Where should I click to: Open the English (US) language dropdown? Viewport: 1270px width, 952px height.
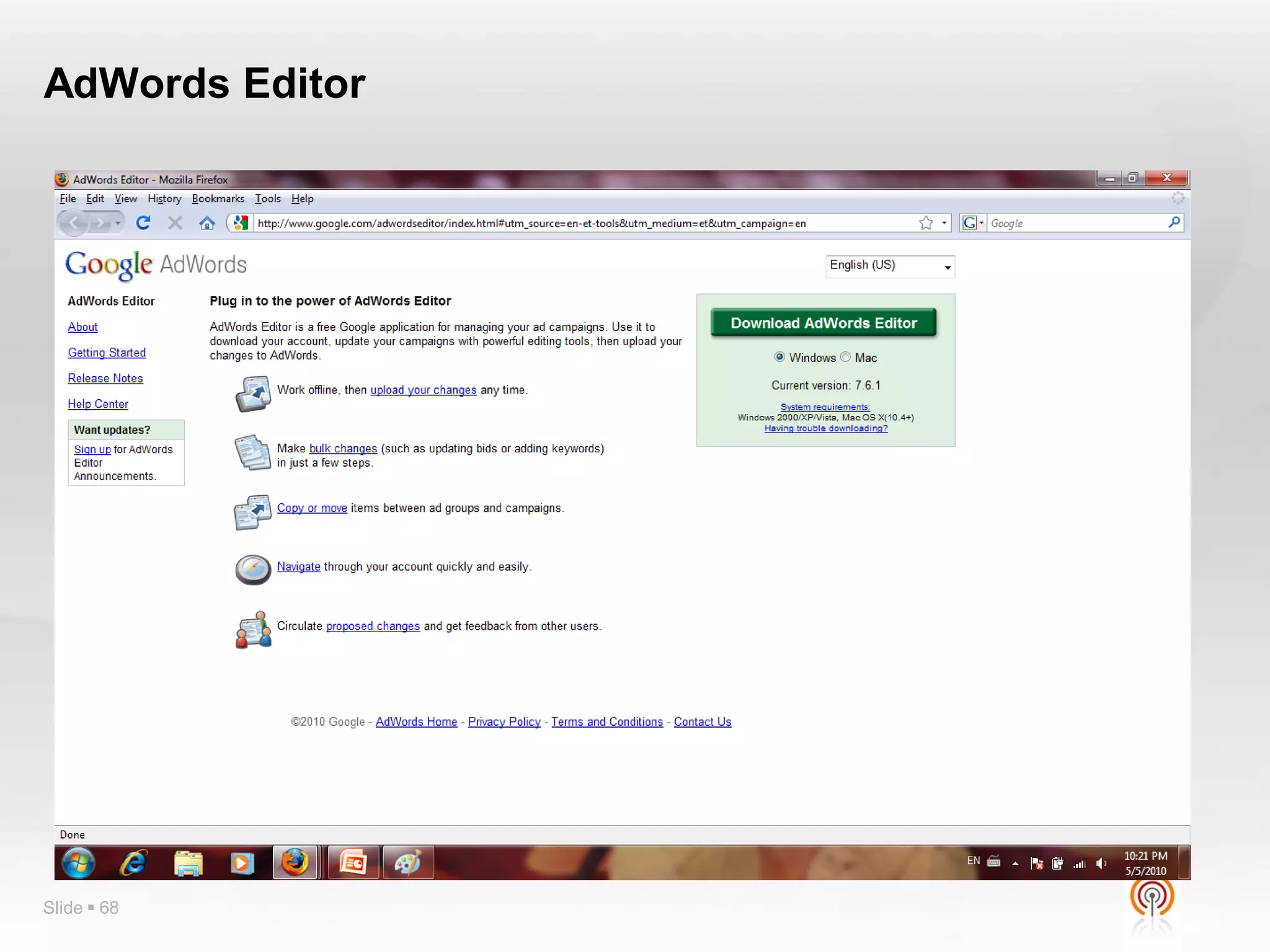[889, 267]
